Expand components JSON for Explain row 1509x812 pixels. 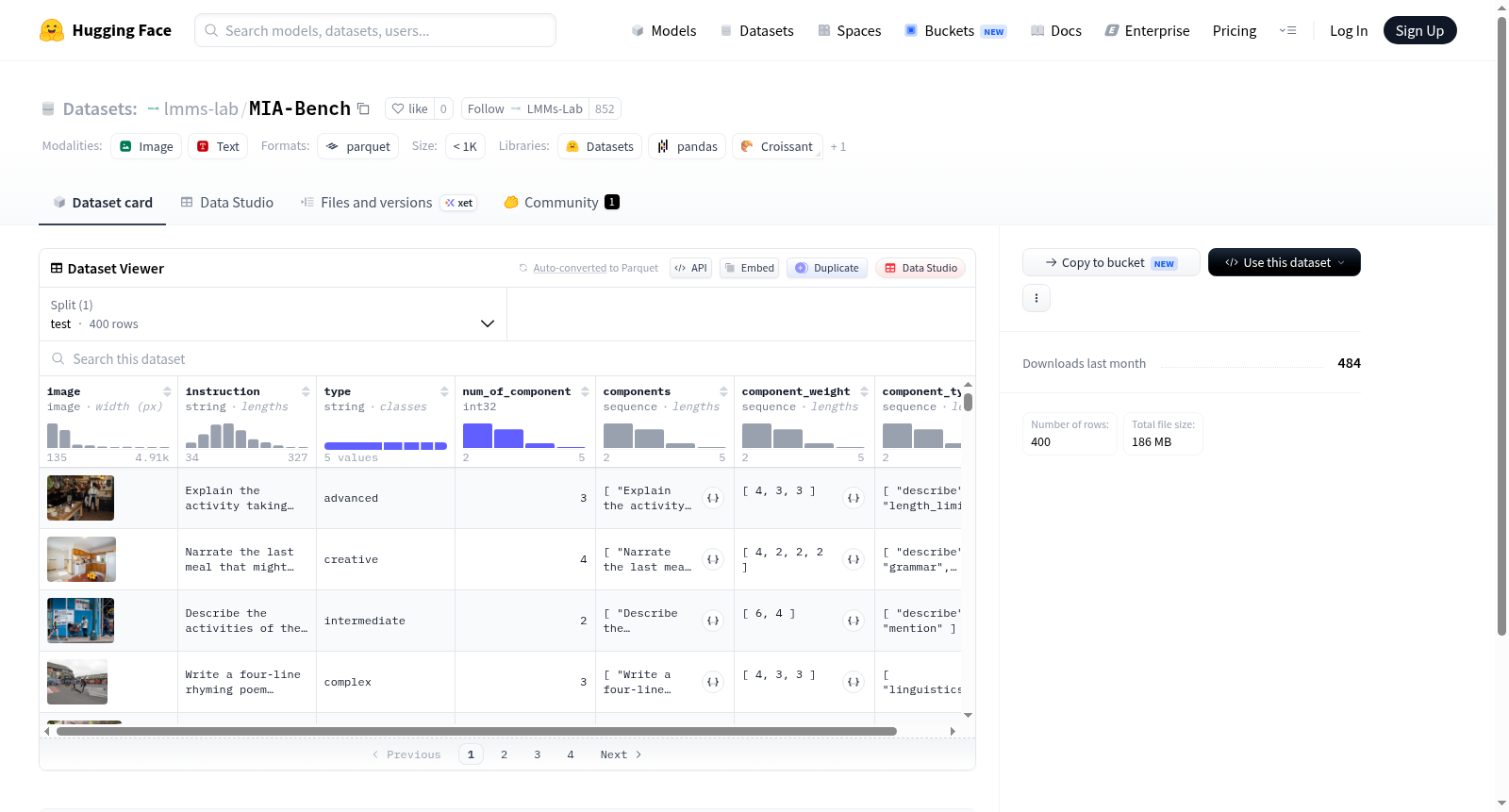[x=713, y=498]
